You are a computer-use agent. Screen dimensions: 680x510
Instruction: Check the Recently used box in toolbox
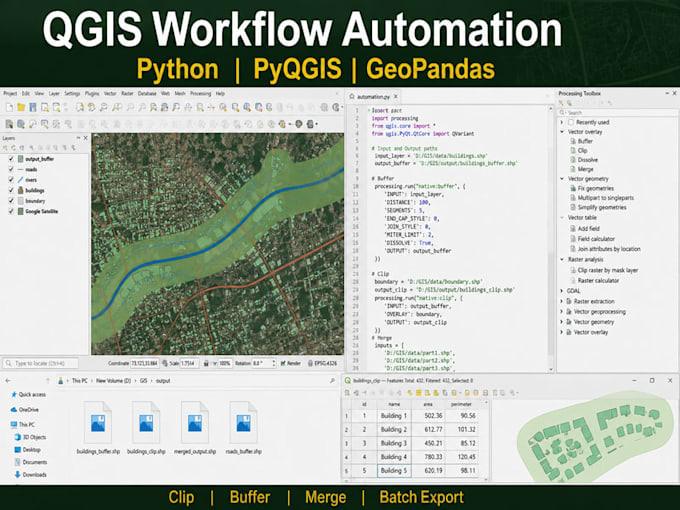click(571, 122)
